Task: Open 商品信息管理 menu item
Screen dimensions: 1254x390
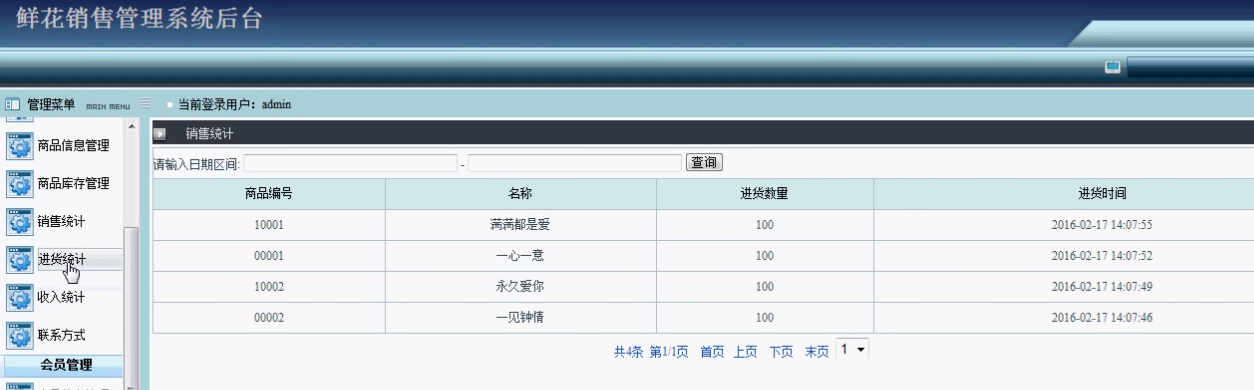Action: [x=73, y=146]
